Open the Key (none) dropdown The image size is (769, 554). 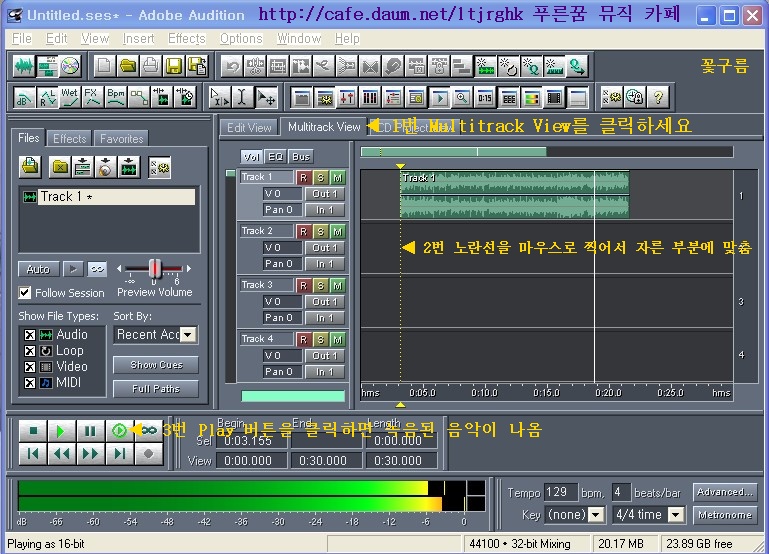click(596, 515)
